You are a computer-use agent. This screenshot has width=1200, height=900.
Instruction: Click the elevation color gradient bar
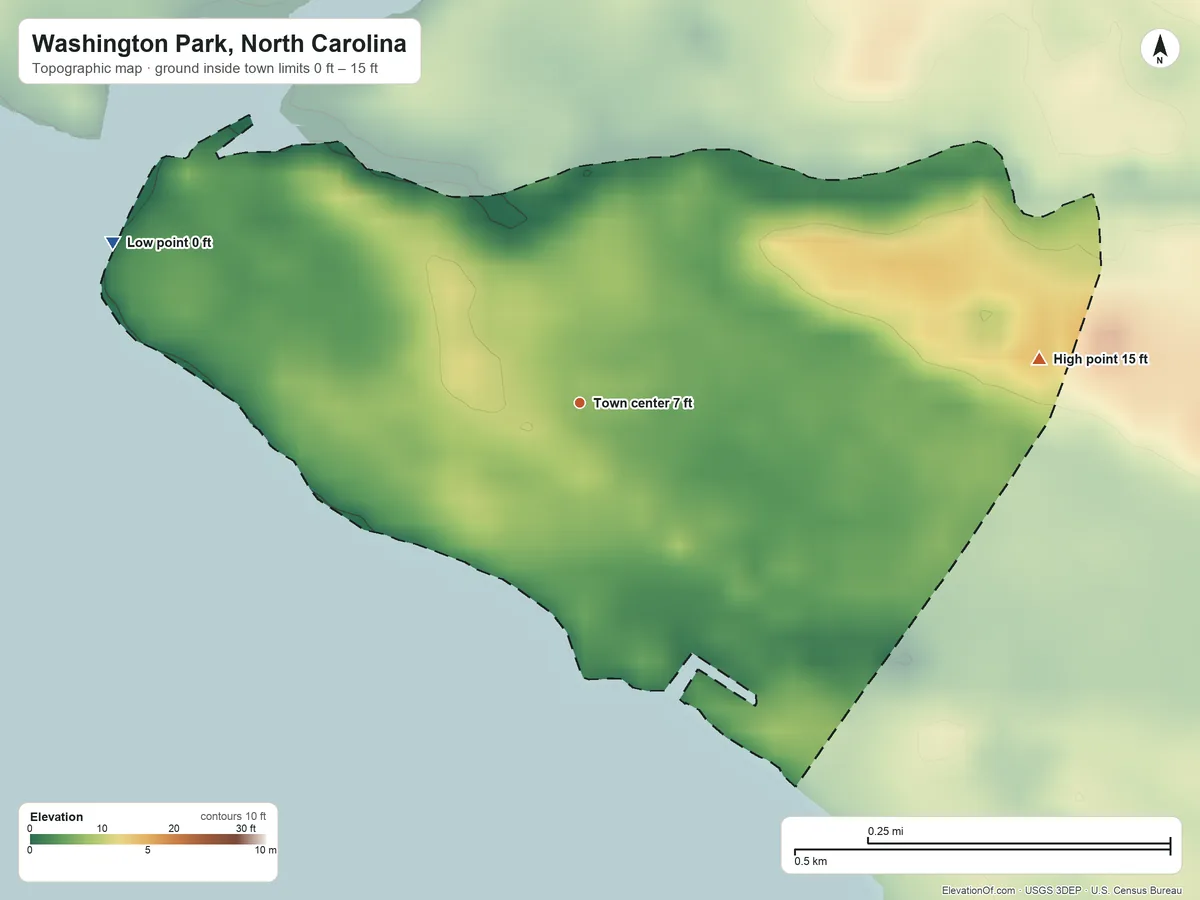coord(147,839)
